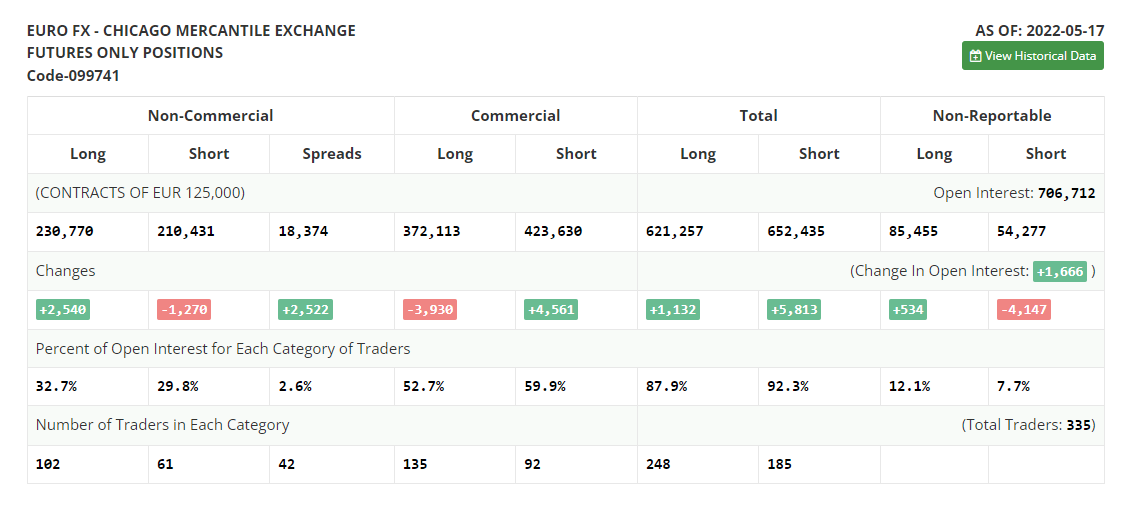Click the -1,270 change badge
Viewport: 1130px width, 508px height.
184,310
